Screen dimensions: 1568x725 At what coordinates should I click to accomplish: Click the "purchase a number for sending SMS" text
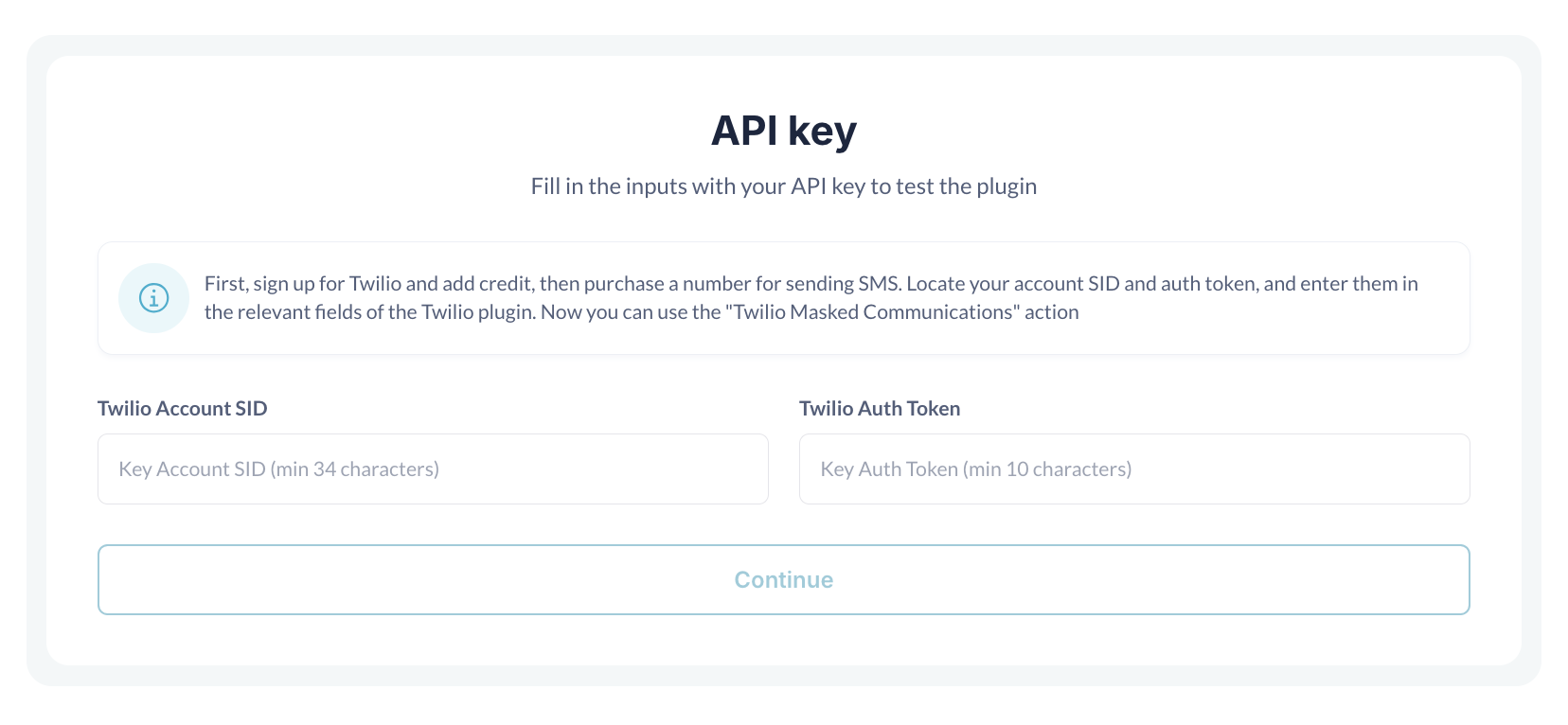[x=741, y=284]
